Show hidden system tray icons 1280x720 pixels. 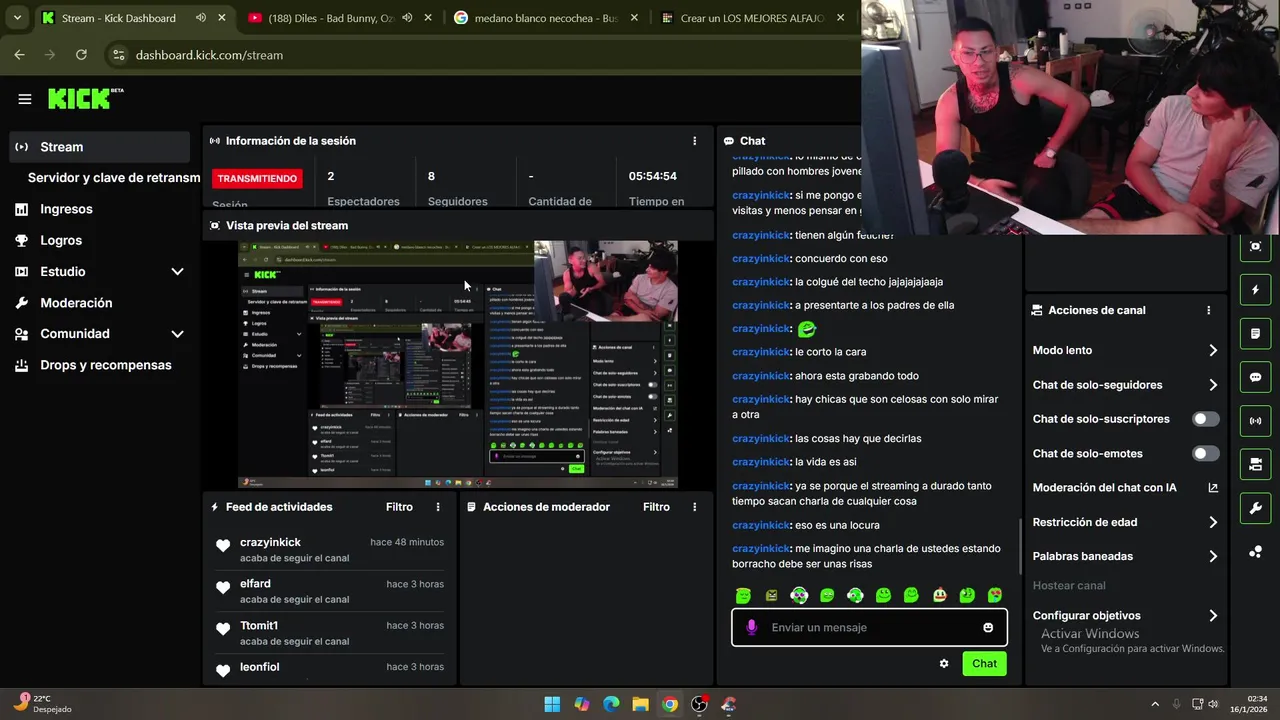pyautogui.click(x=1155, y=704)
